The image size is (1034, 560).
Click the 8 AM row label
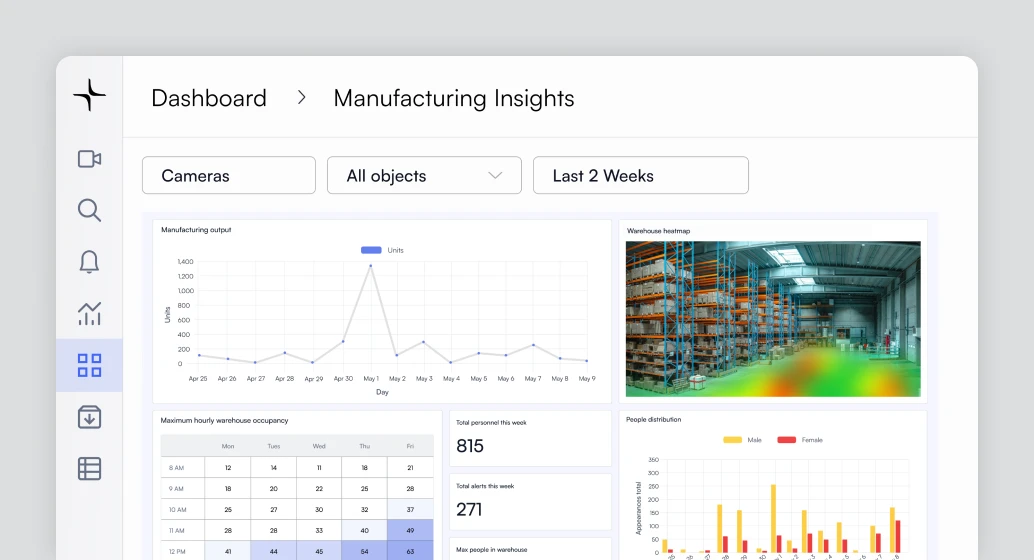pos(176,468)
